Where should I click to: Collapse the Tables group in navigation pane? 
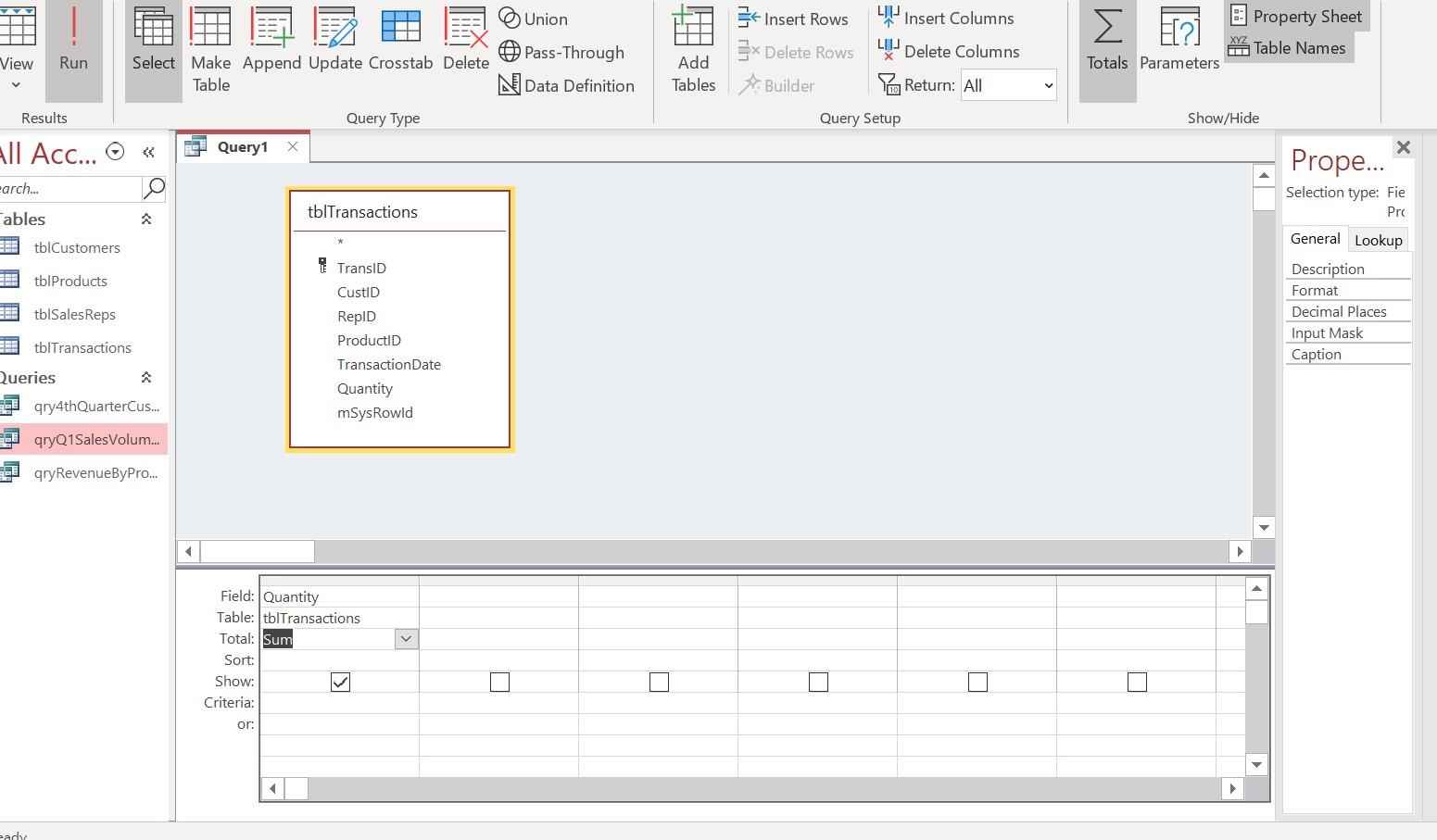coord(145,219)
